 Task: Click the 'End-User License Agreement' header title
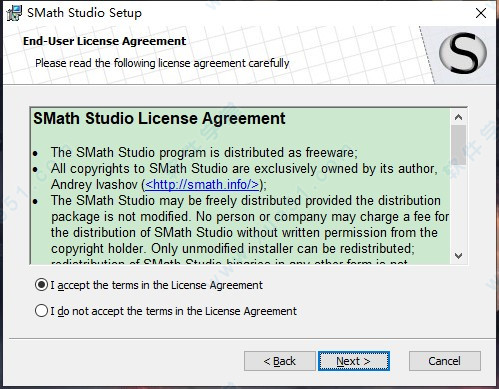(104, 41)
